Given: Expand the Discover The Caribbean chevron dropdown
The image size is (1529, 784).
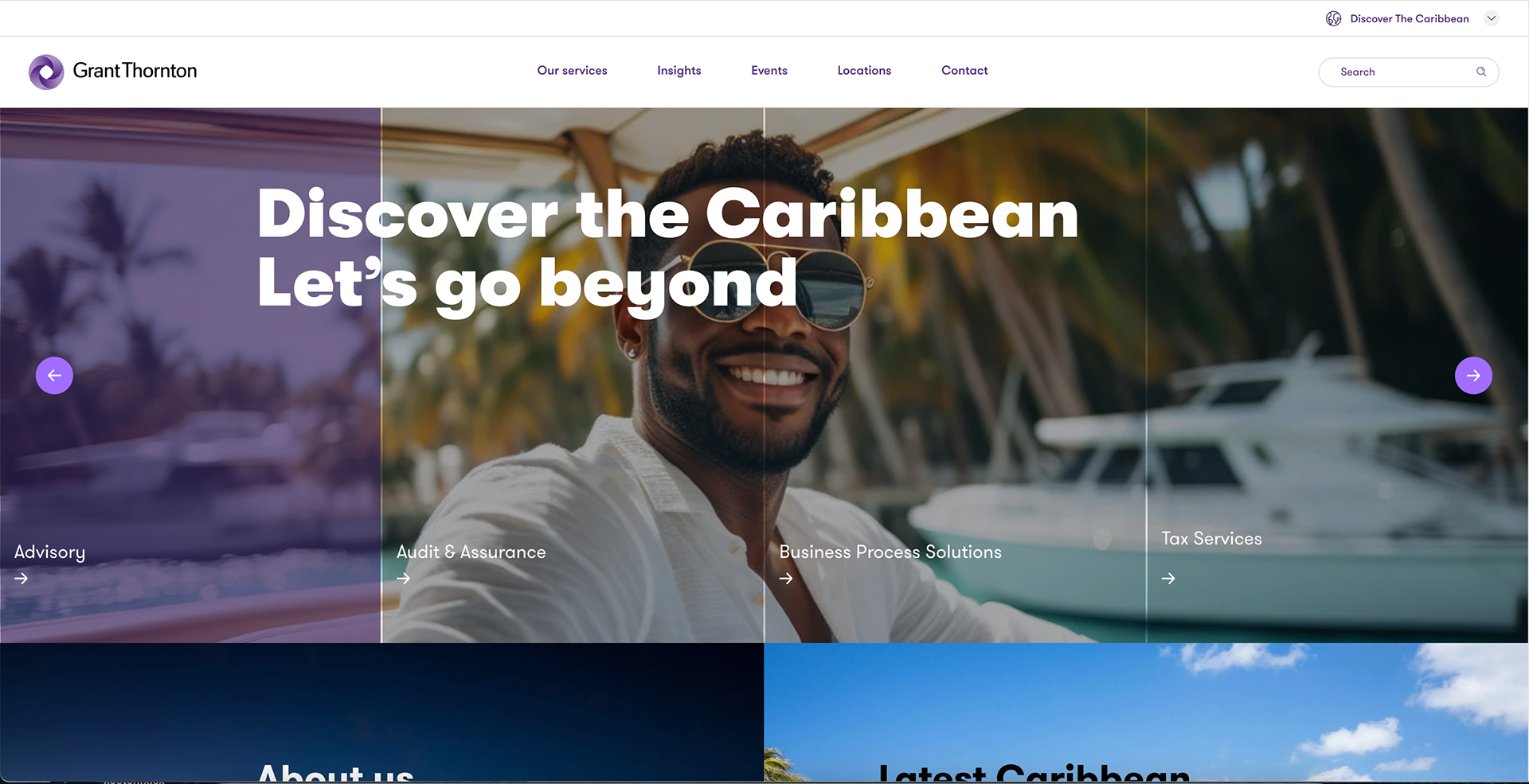Looking at the screenshot, I should pos(1492,18).
